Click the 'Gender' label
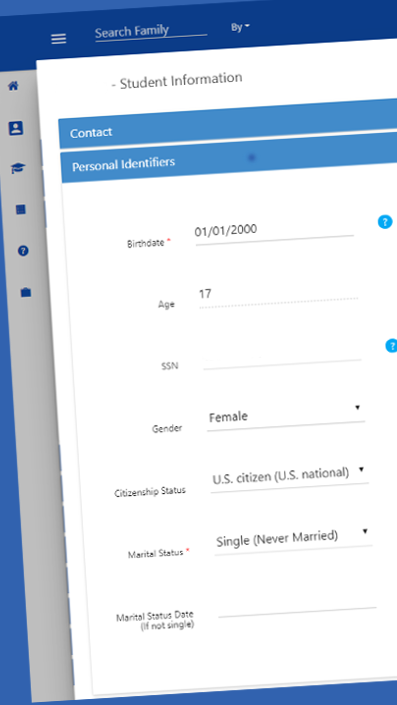Image resolution: width=397 pixels, height=705 pixels. (167, 428)
